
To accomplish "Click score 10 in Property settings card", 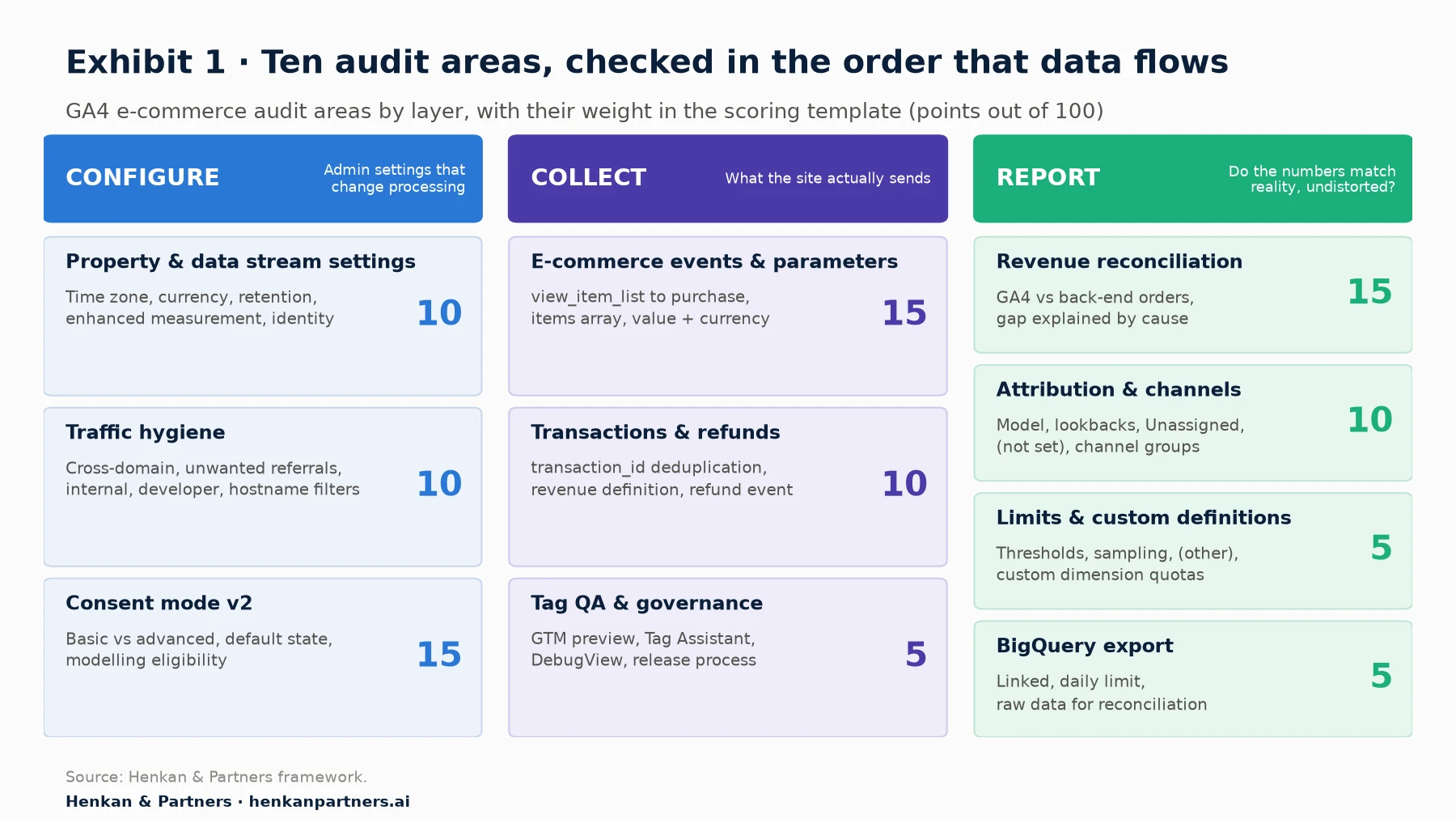I will coord(439,313).
